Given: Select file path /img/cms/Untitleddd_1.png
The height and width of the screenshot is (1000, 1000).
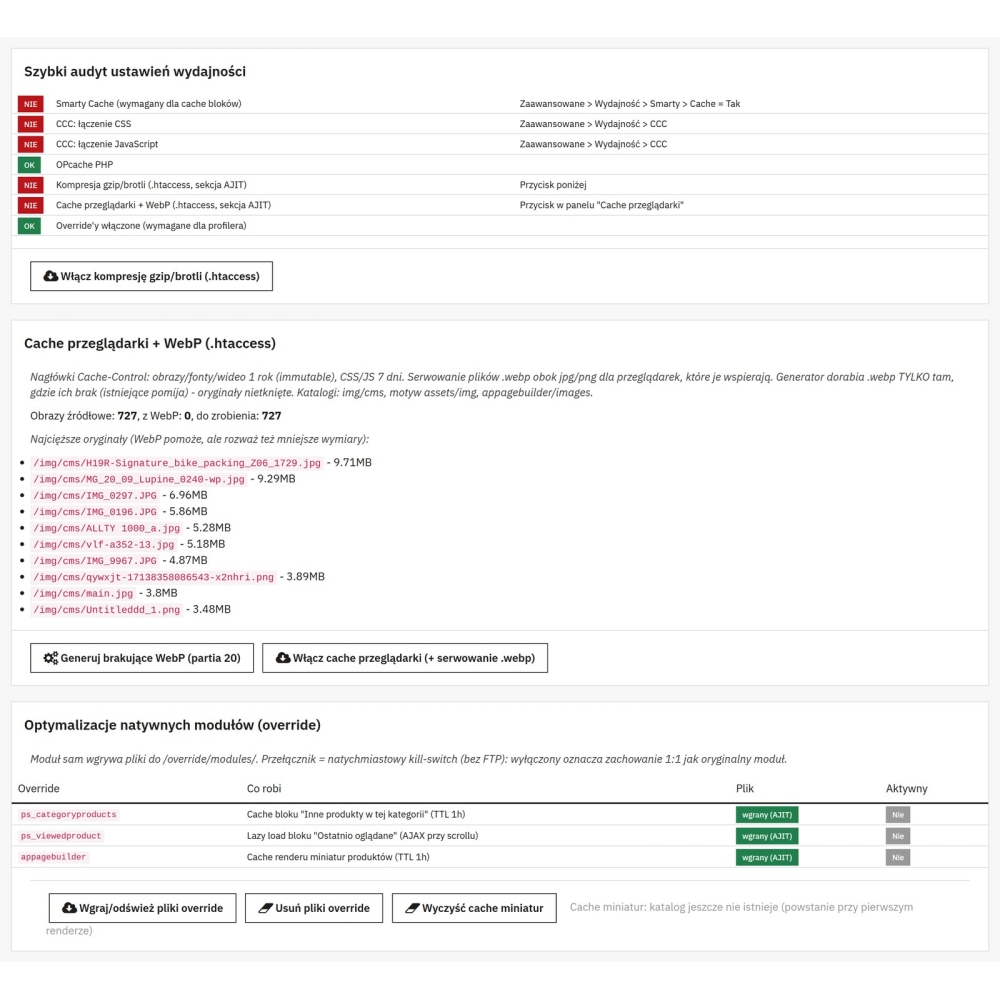Looking at the screenshot, I should [107, 610].
